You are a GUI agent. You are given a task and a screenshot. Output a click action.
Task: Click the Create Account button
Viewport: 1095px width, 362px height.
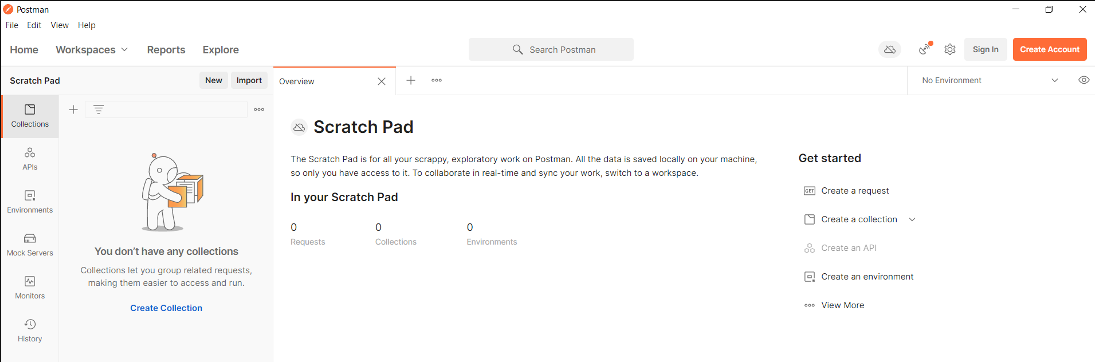tap(1050, 50)
